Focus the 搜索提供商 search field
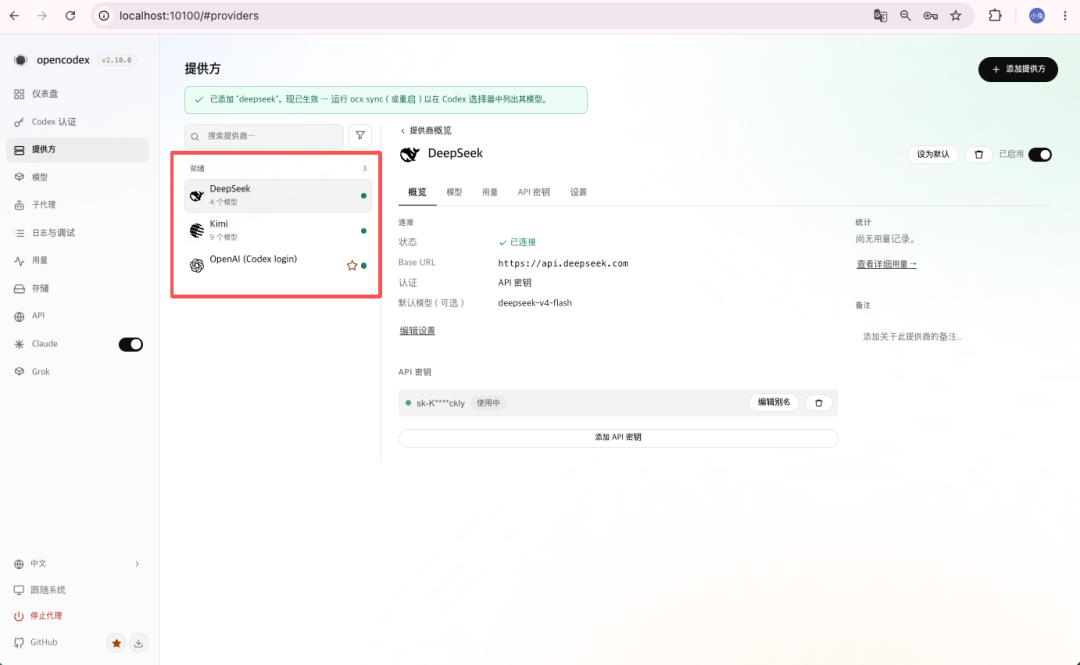Image resolution: width=1080 pixels, height=665 pixels. pyautogui.click(x=264, y=136)
